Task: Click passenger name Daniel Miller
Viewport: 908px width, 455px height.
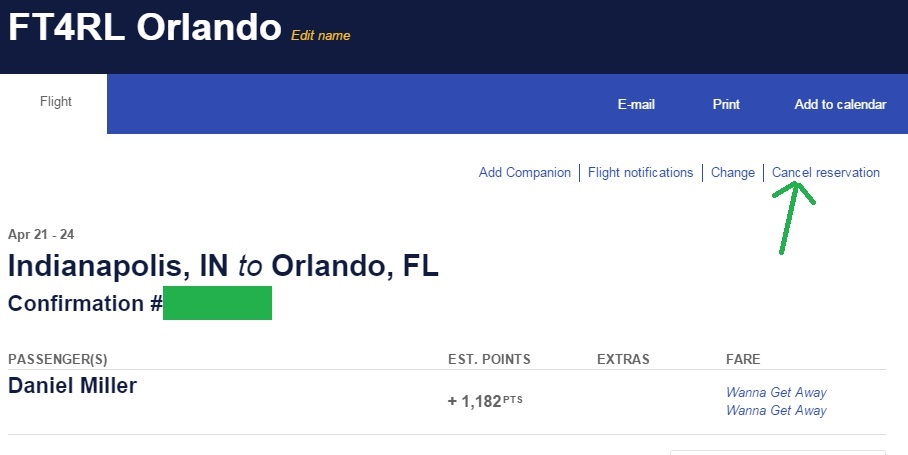Action: point(72,385)
